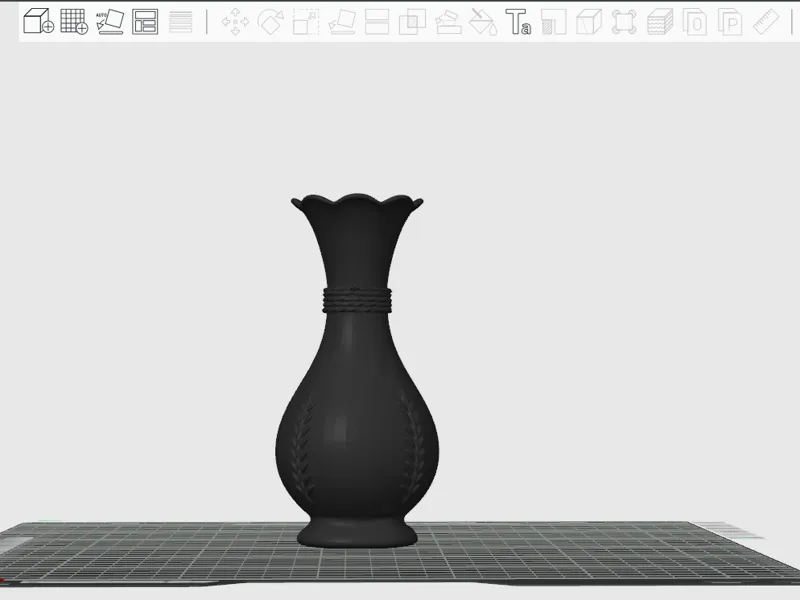Select the black vase model
This screenshot has width=800, height=600.
357,370
